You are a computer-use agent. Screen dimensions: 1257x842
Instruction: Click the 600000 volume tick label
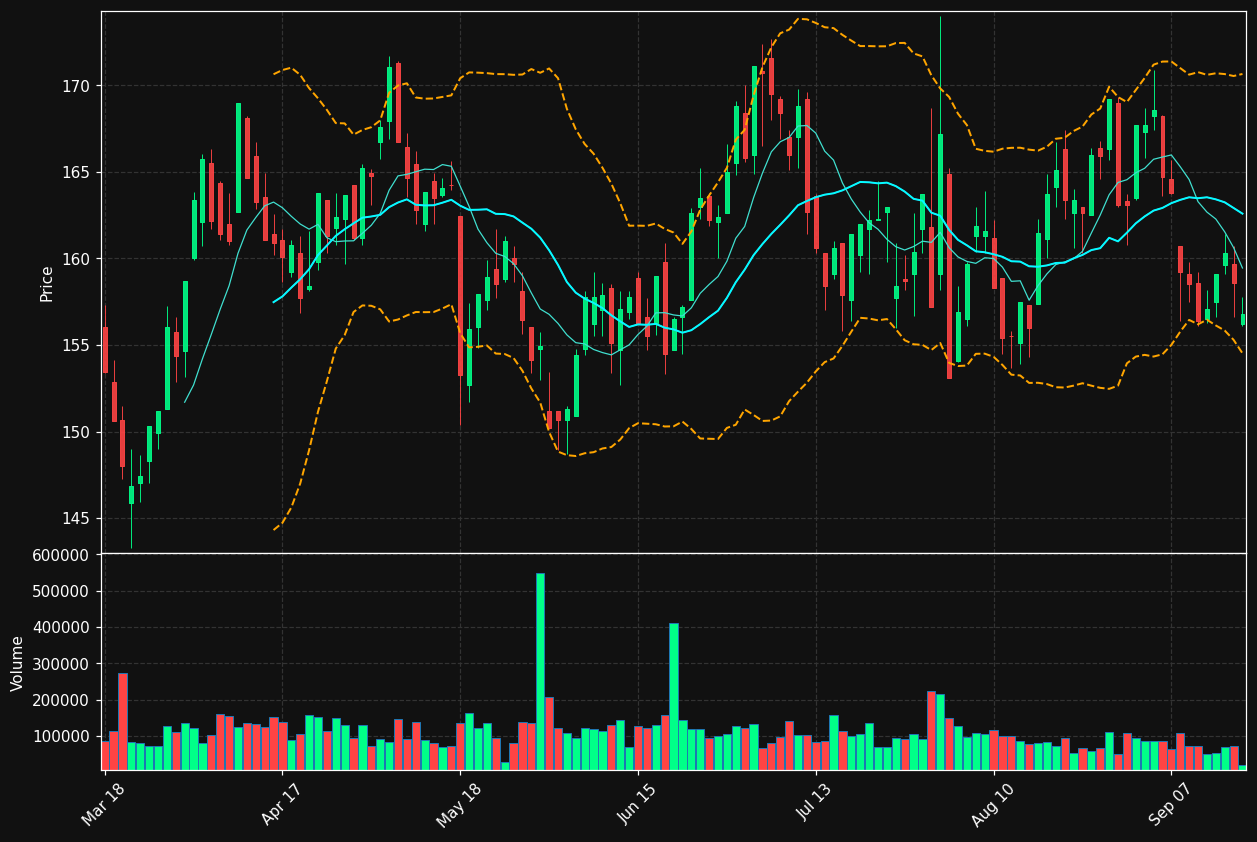click(x=60, y=555)
